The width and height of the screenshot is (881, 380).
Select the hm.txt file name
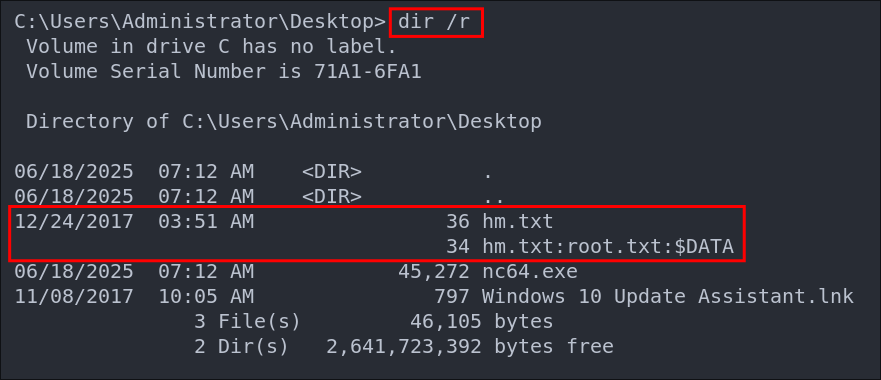pyautogui.click(x=517, y=221)
